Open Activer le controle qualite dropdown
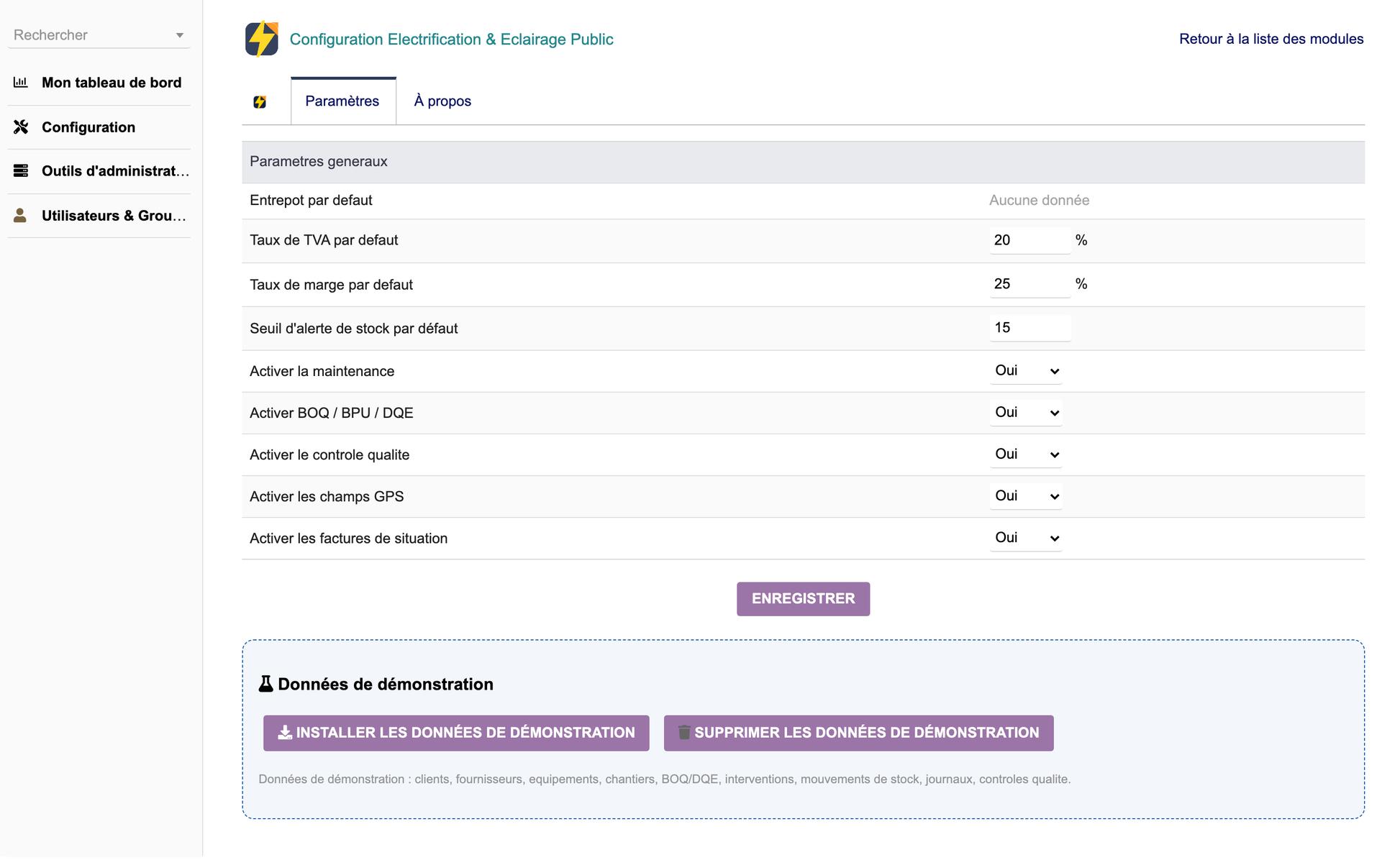This screenshot has height=860, width=1400. tap(1026, 454)
